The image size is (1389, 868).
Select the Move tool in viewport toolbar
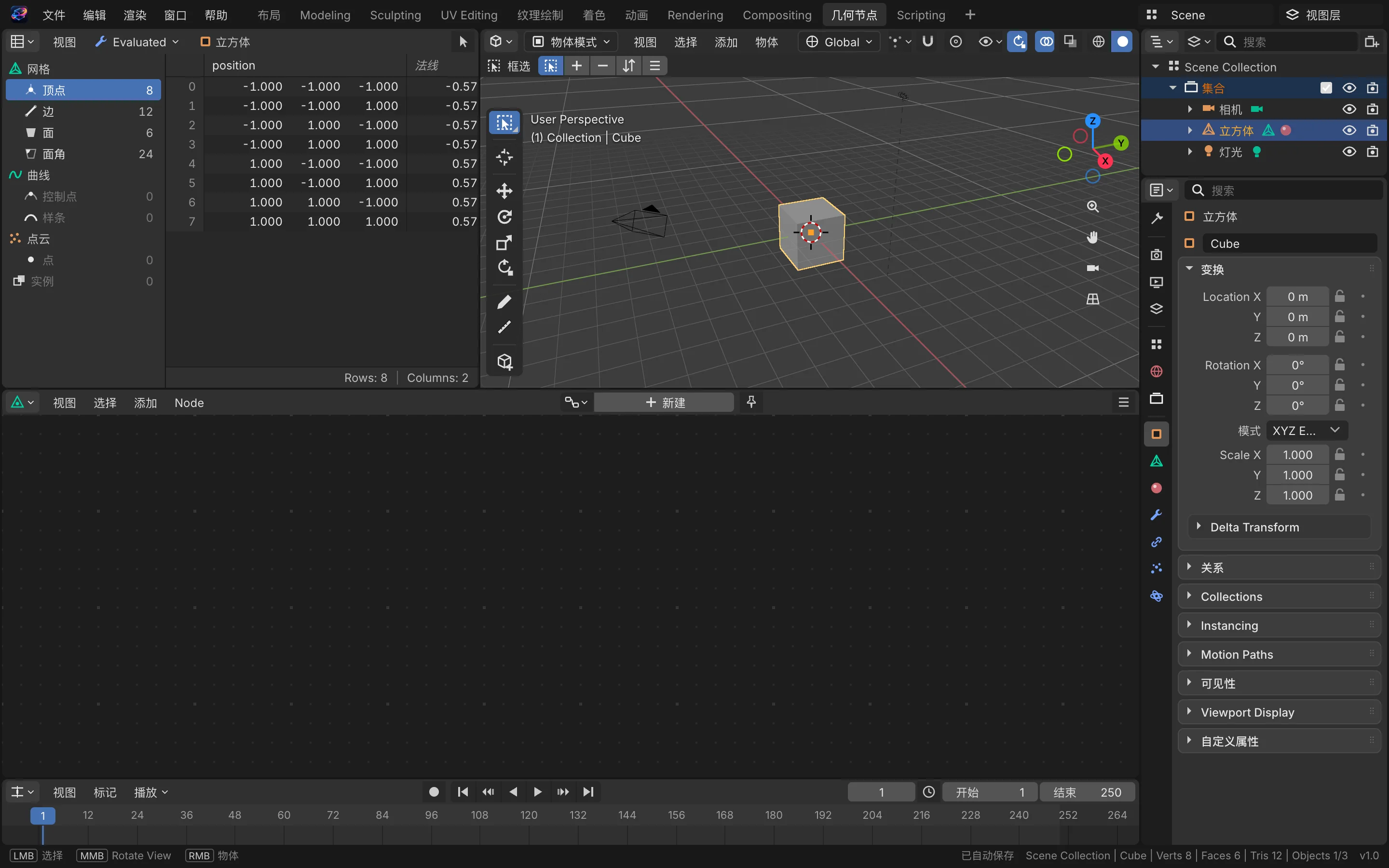(504, 190)
